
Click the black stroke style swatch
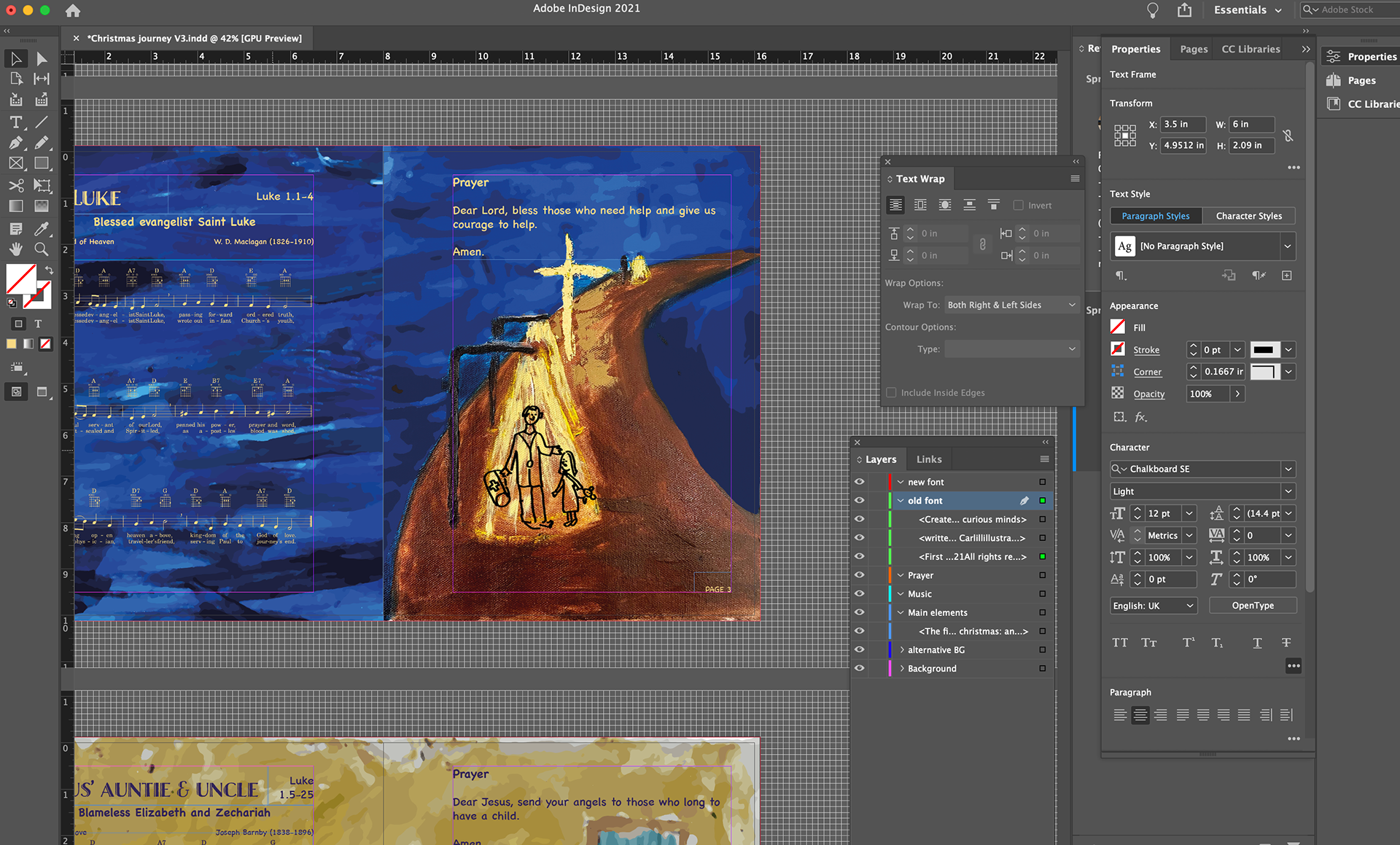[x=1264, y=350]
